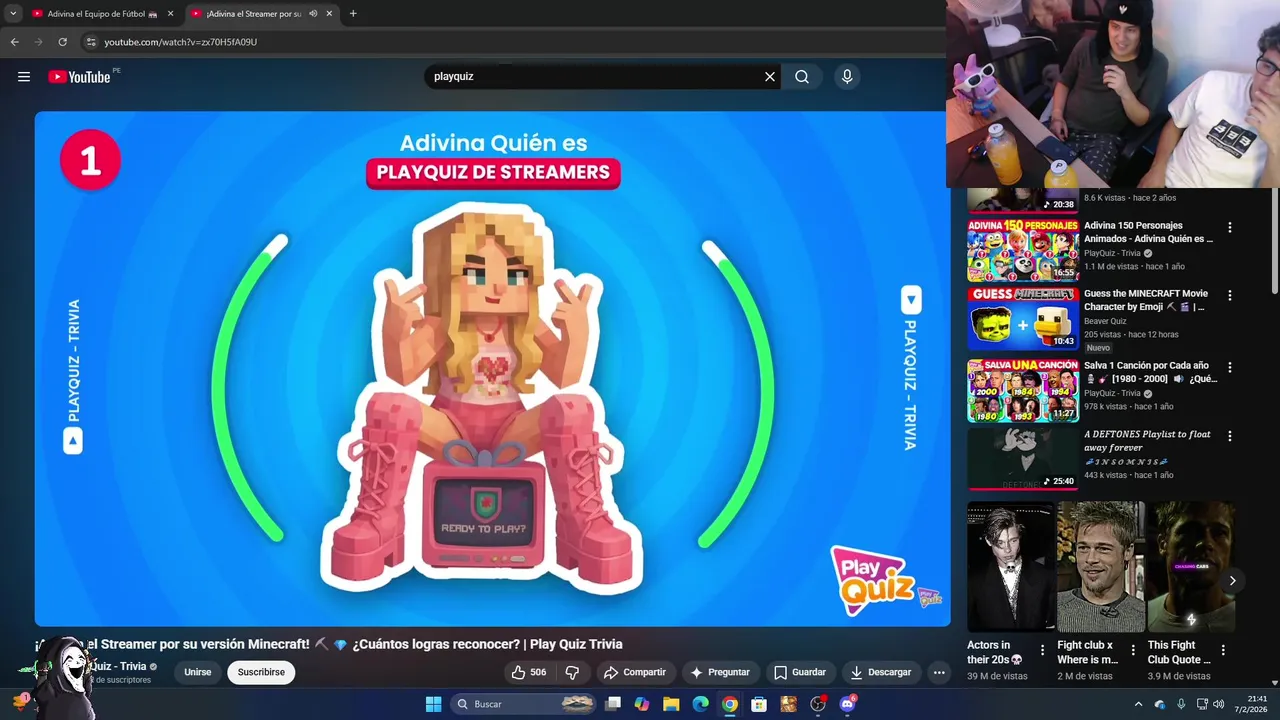Open options for Actors in their 20s short
Image resolution: width=1280 pixels, height=720 pixels.
pos(1042,650)
